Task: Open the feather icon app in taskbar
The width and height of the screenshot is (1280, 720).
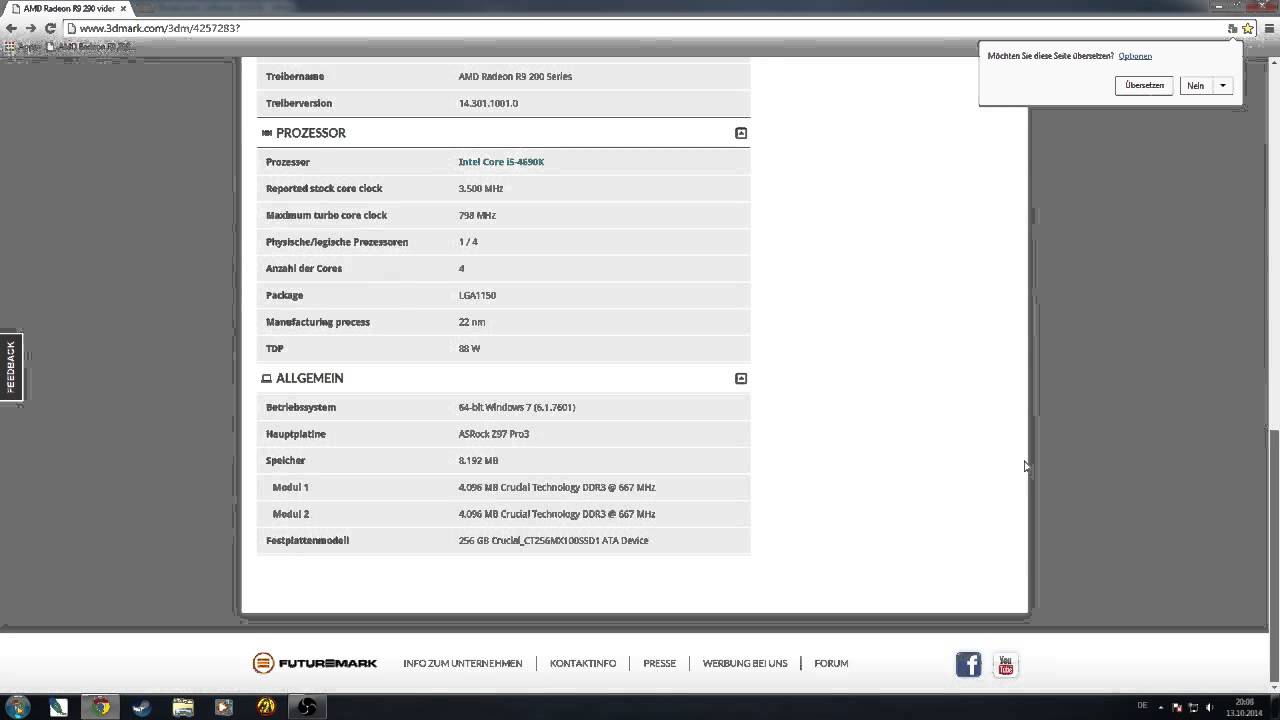Action: coord(58,707)
